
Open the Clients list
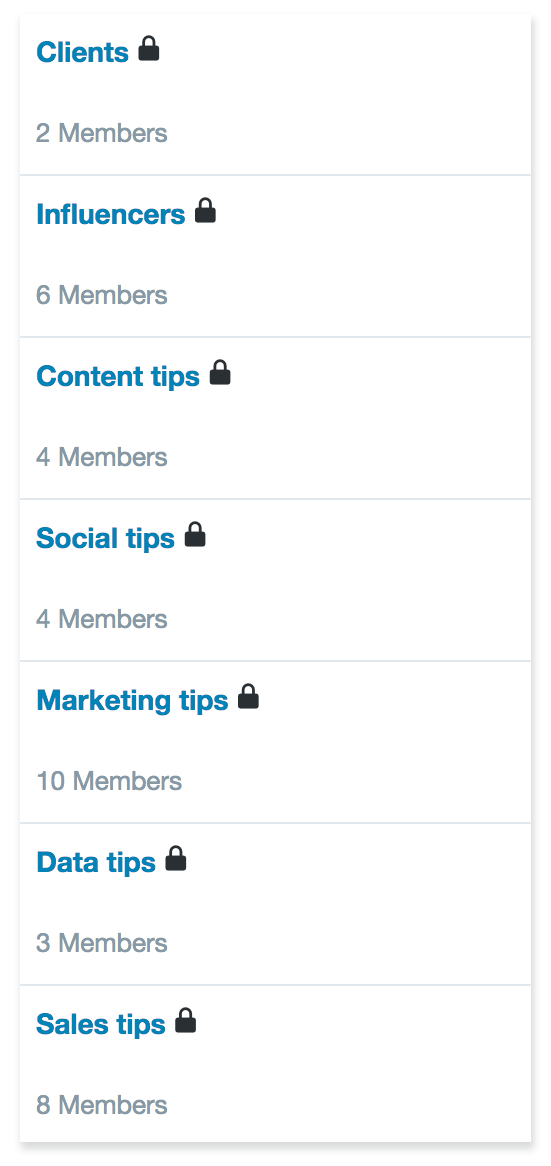pyautogui.click(x=83, y=52)
